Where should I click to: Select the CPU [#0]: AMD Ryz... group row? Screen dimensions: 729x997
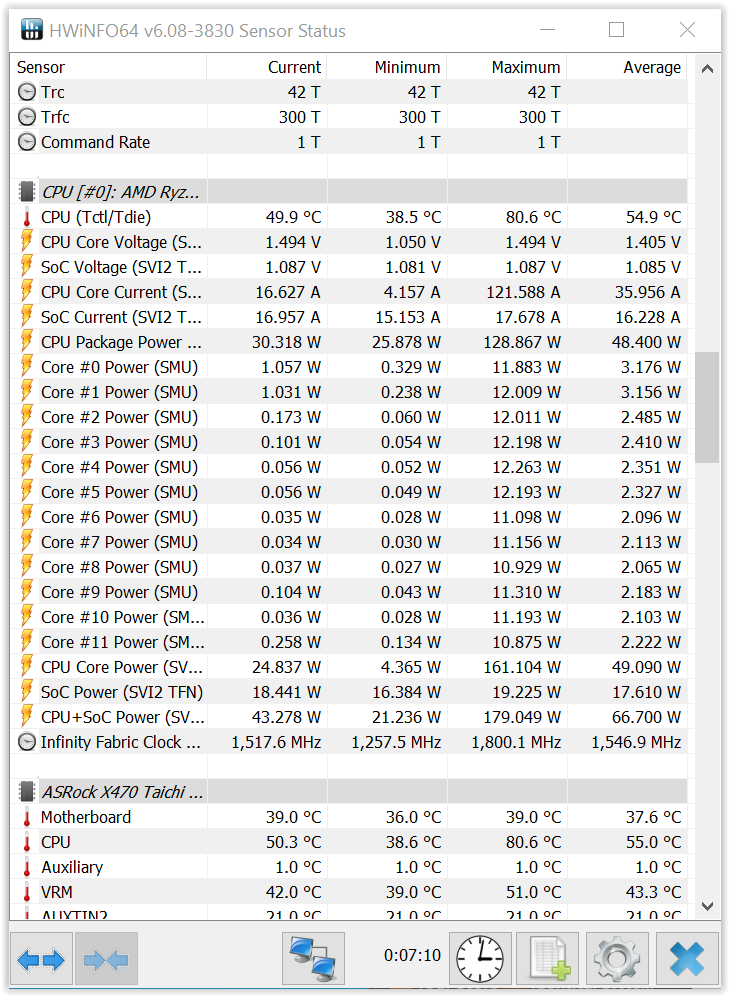(x=349, y=191)
